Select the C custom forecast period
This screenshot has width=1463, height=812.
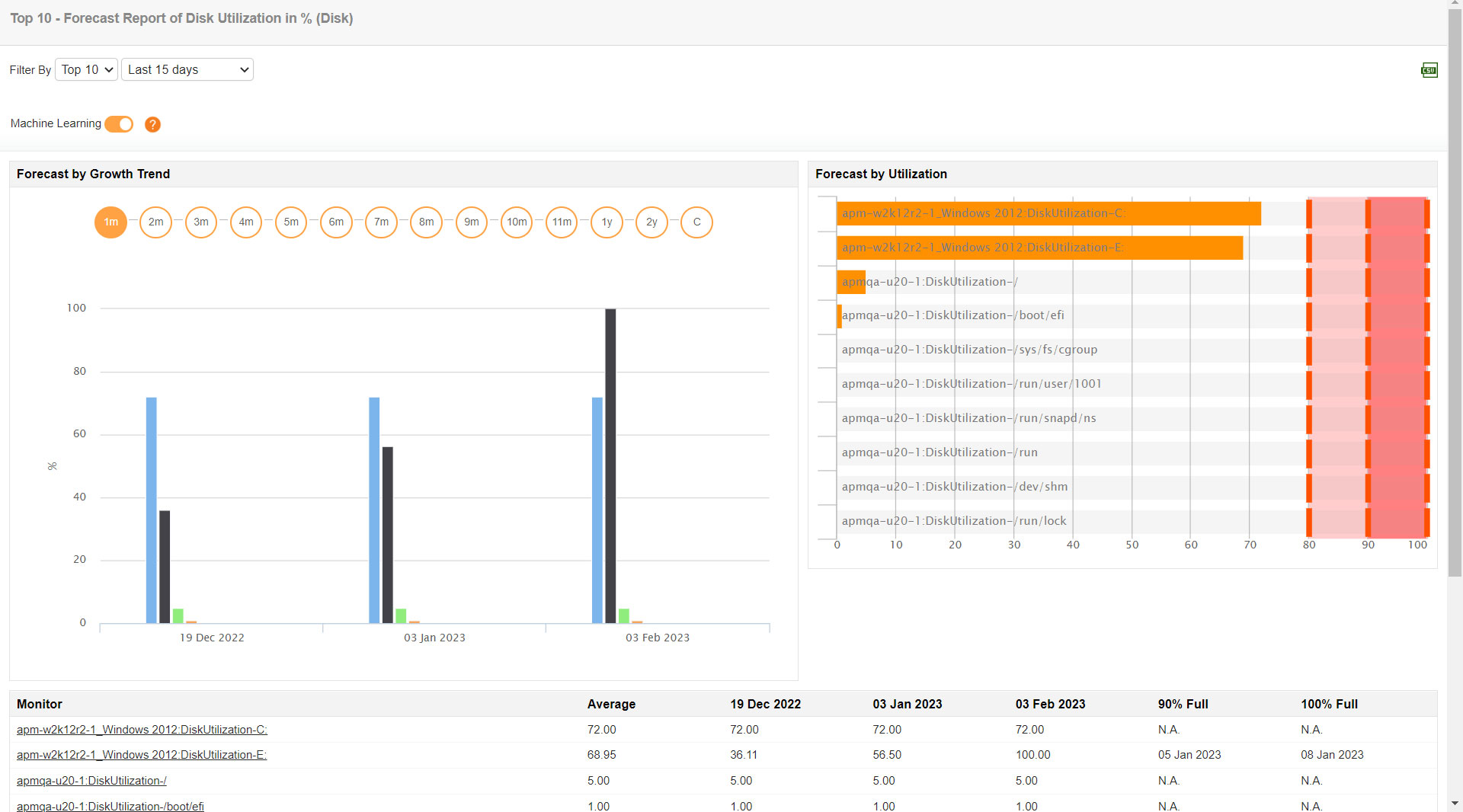(696, 222)
